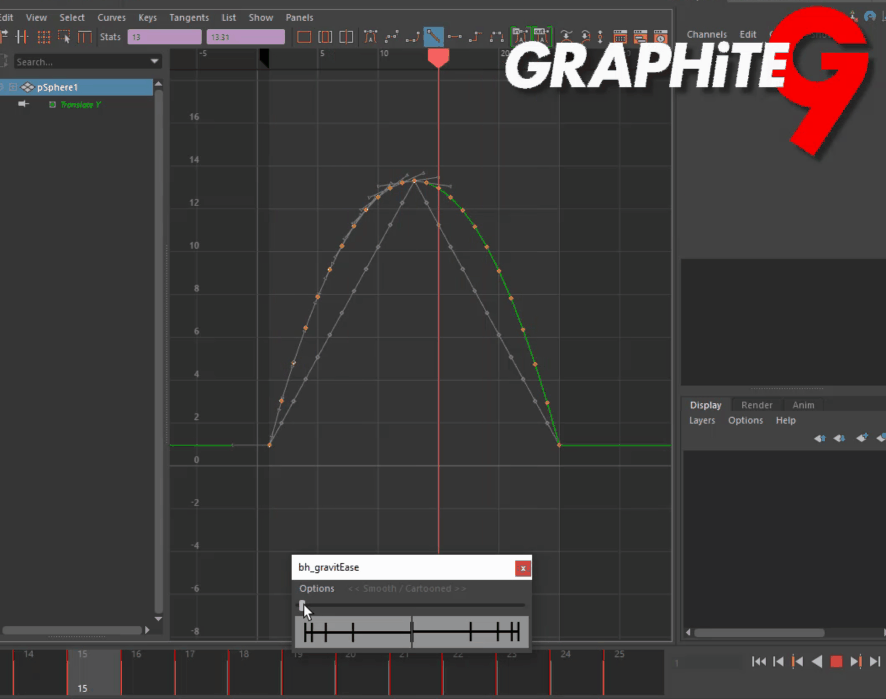The height and width of the screenshot is (699, 886).
Task: Play animation backwards
Action: 816,661
